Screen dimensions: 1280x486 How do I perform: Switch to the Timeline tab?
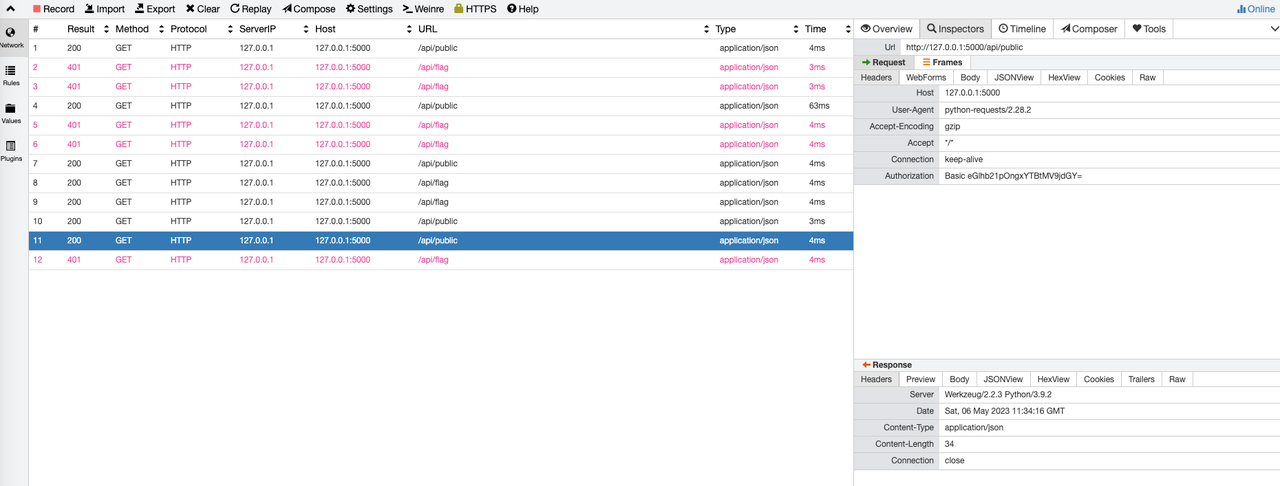1021,29
